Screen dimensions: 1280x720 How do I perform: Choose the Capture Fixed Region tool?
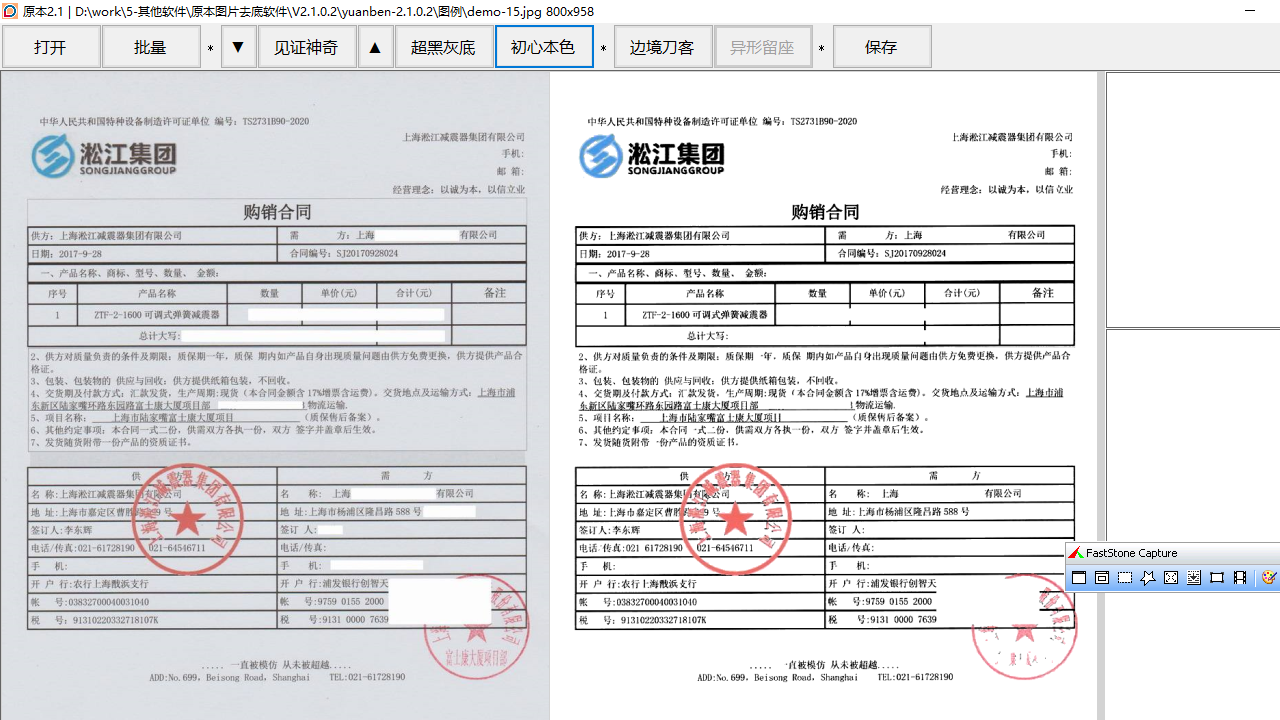[1216, 577]
